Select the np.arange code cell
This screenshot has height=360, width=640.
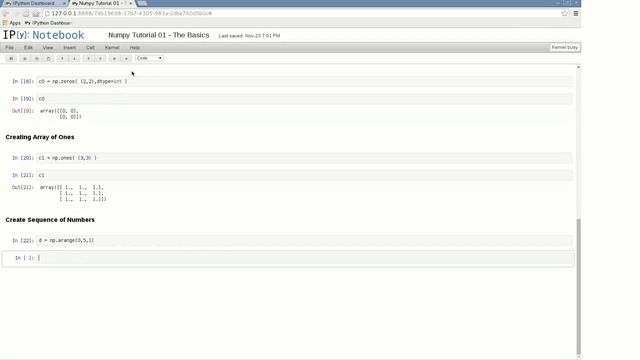click(x=304, y=241)
